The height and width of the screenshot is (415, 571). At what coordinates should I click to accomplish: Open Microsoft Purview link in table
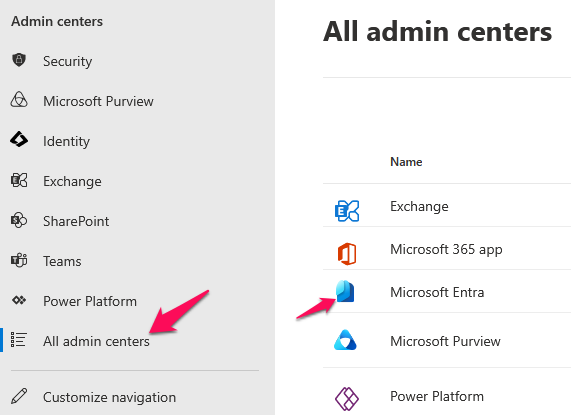coord(445,341)
